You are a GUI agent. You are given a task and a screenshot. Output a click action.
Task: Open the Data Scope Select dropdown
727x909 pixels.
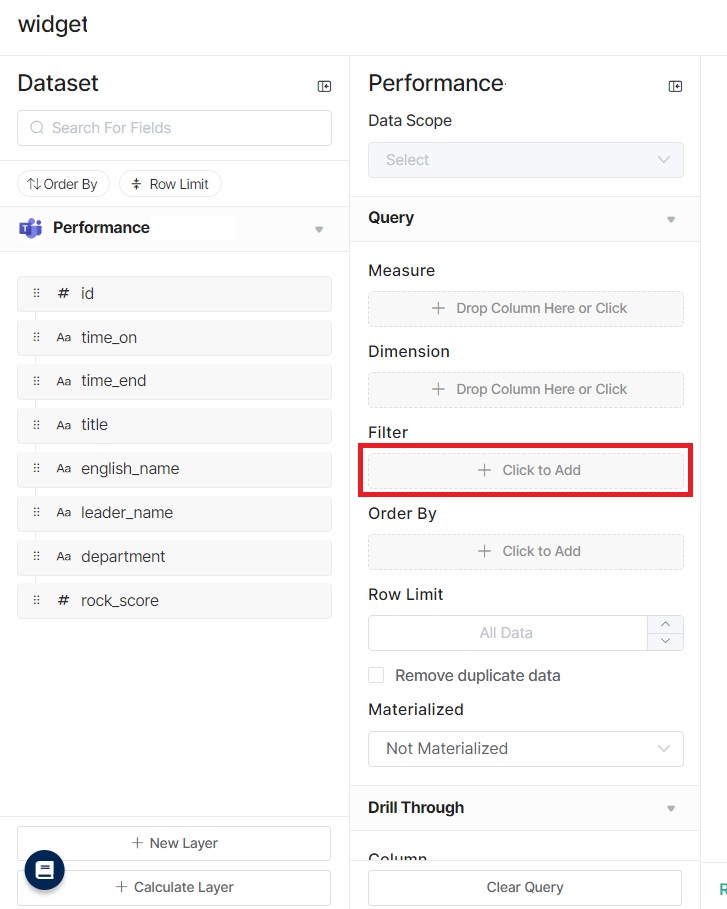click(525, 160)
